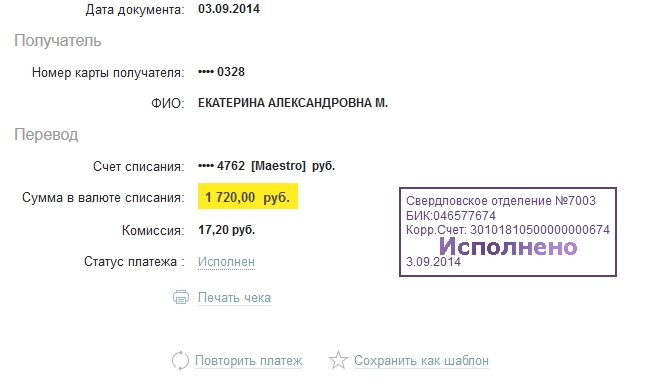Click the Свердловское отделение №7003 stamp line

point(501,201)
